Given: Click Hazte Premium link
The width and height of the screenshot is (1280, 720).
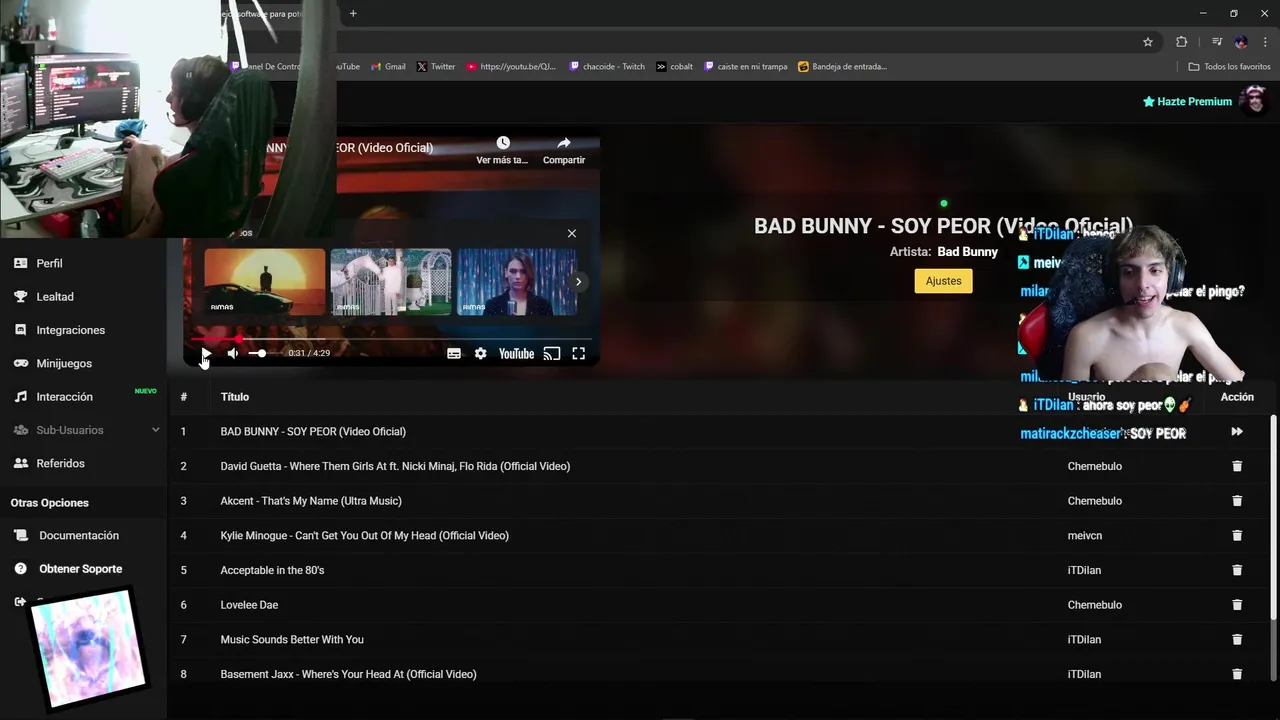Looking at the screenshot, I should tap(1187, 101).
